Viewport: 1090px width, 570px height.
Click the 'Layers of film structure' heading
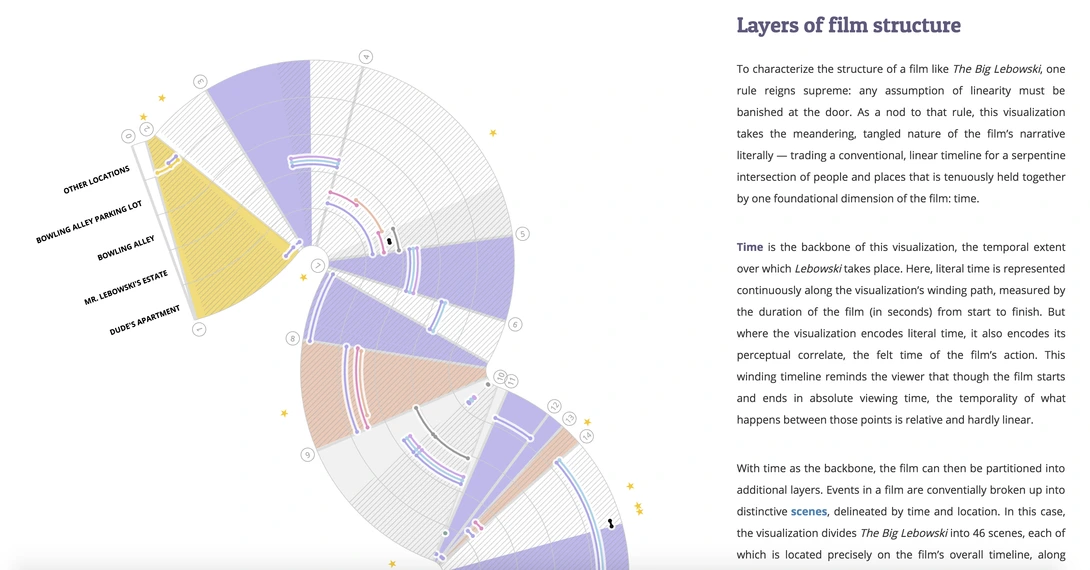click(x=848, y=26)
